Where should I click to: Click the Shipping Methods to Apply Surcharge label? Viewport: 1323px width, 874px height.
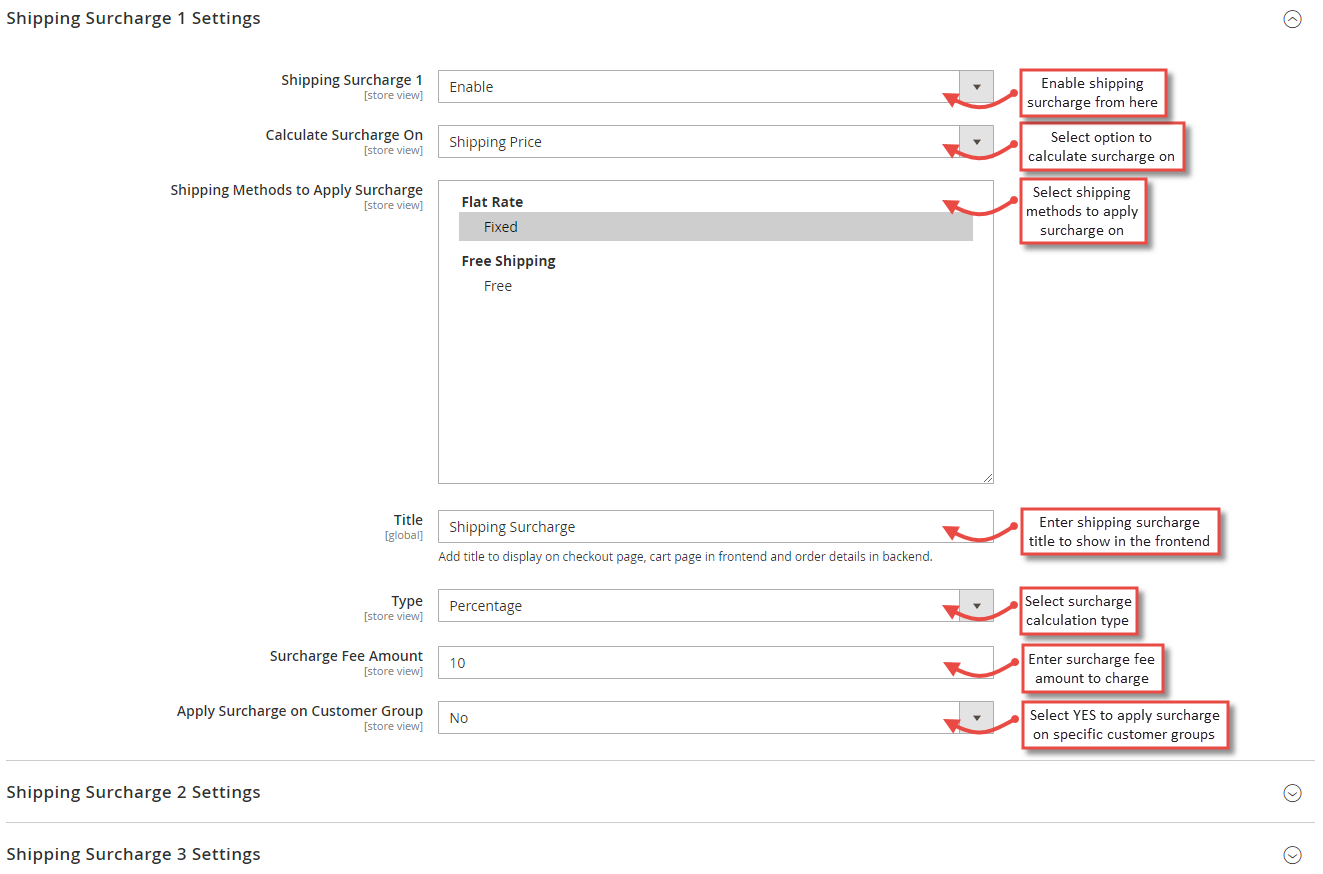tap(297, 190)
